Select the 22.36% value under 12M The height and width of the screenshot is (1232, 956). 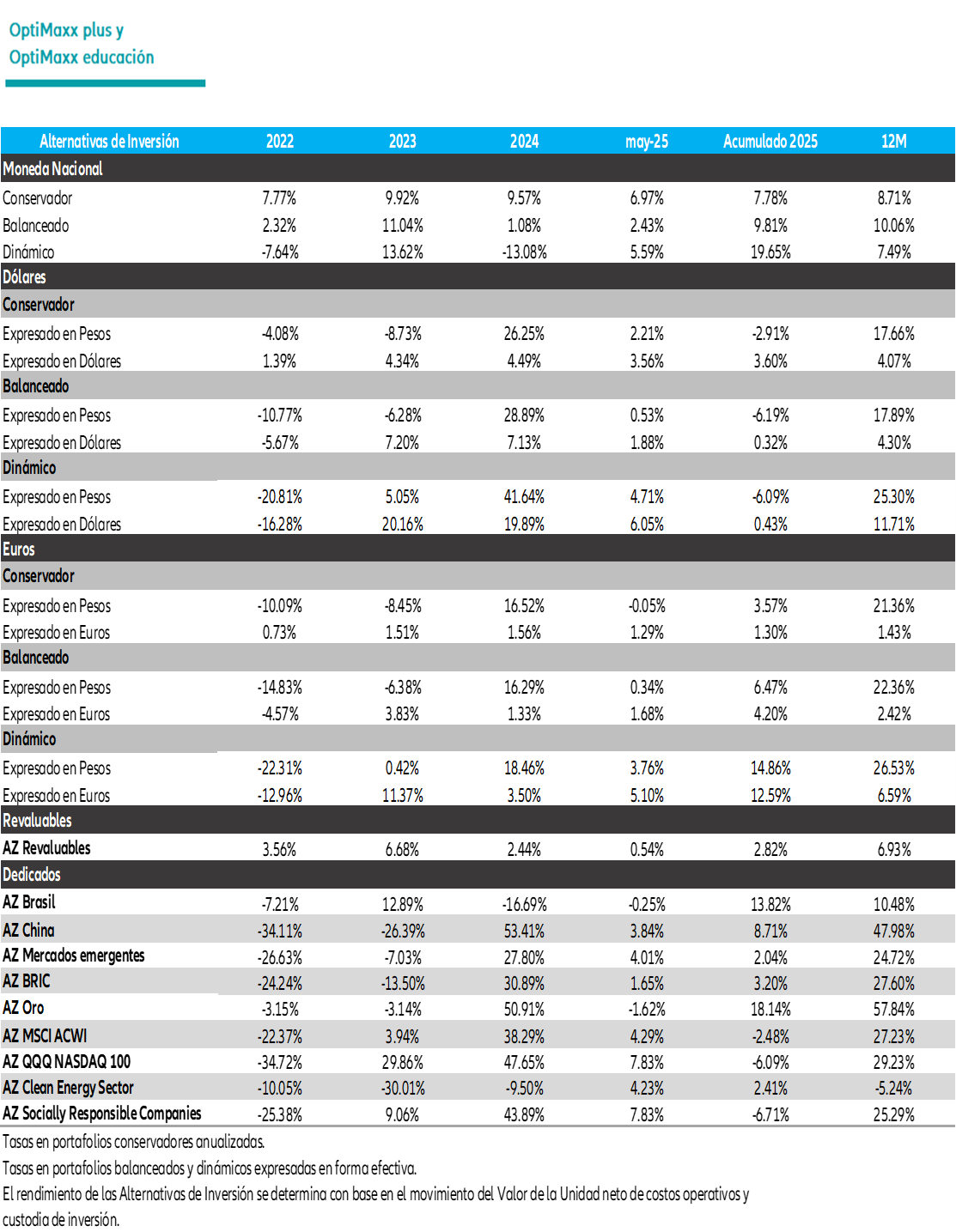point(894,688)
